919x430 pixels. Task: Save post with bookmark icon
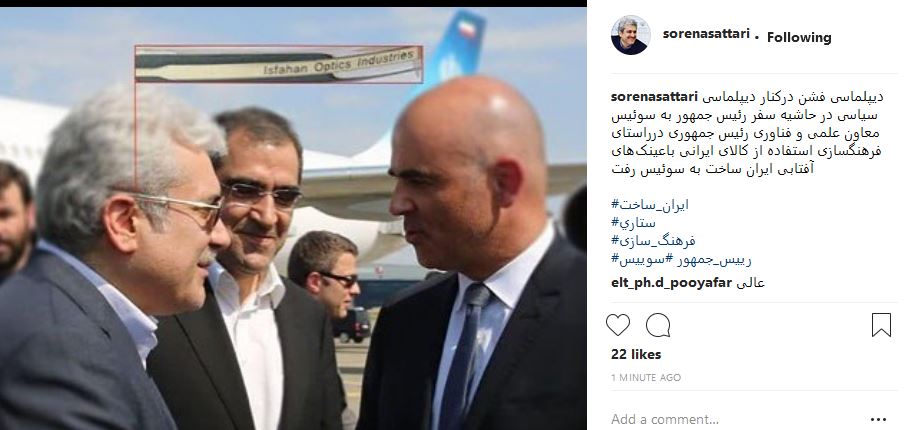click(x=881, y=325)
